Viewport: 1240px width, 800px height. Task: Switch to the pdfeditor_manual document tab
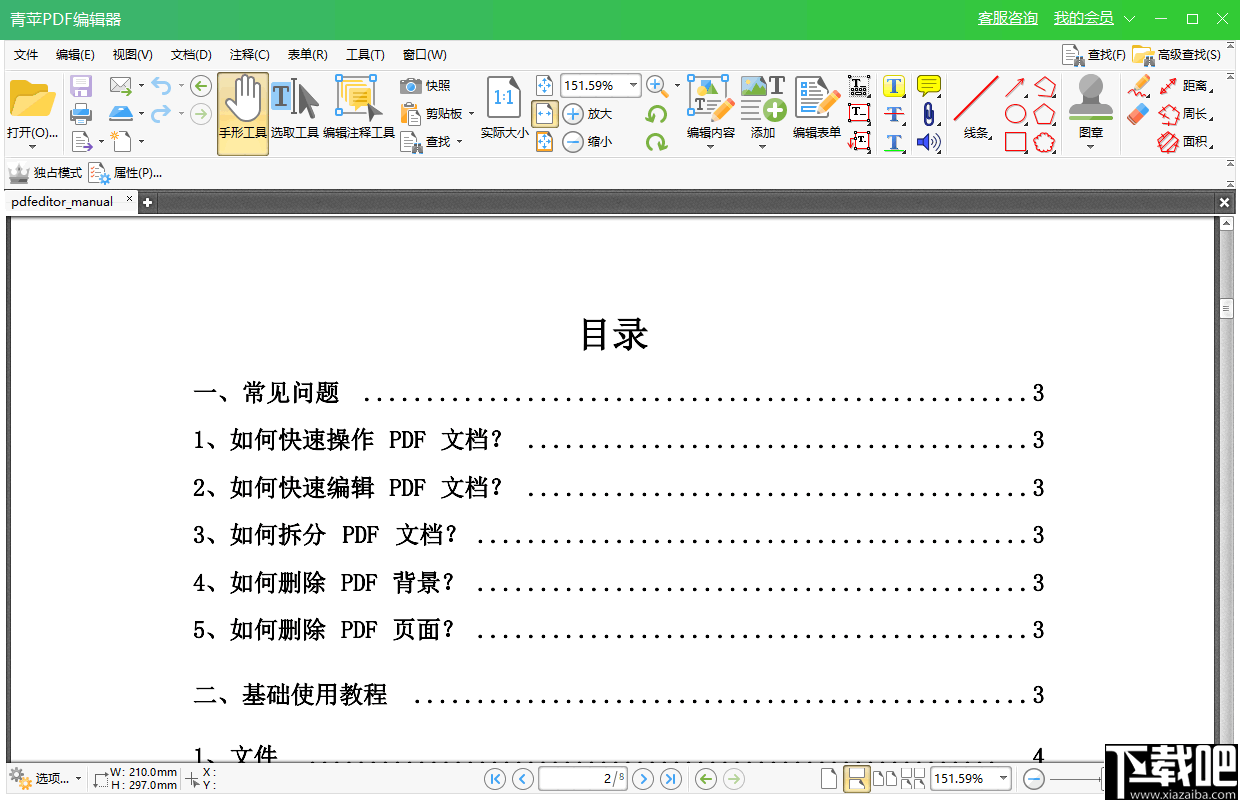[60, 201]
